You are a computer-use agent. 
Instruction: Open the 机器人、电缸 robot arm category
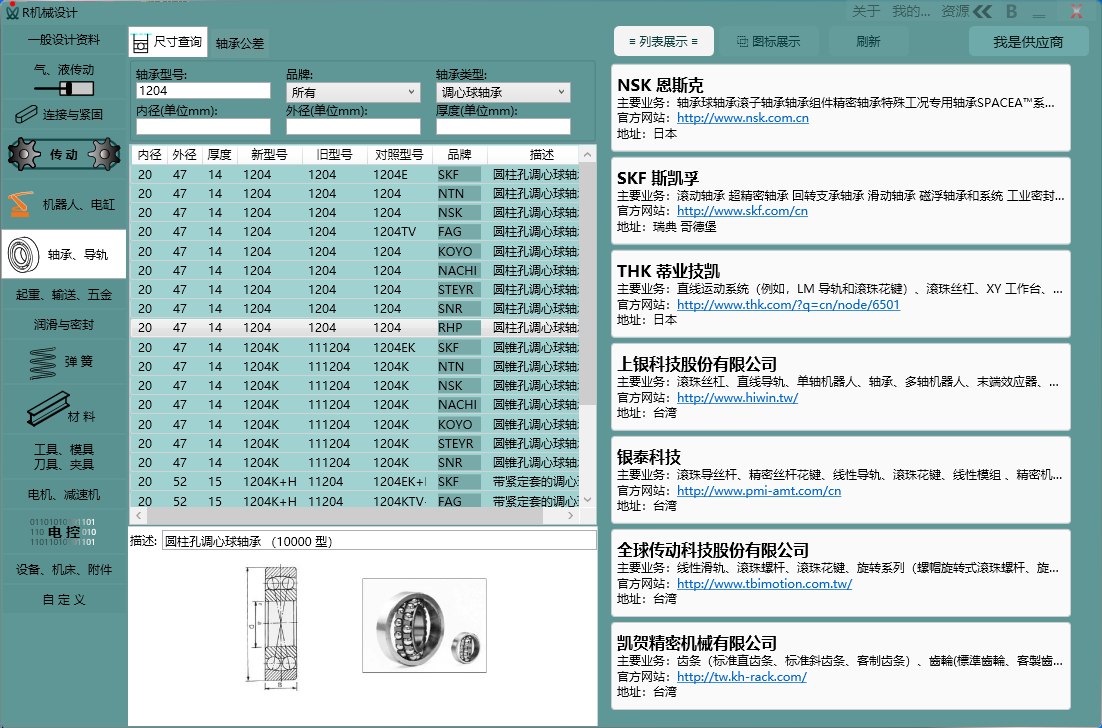click(64, 204)
